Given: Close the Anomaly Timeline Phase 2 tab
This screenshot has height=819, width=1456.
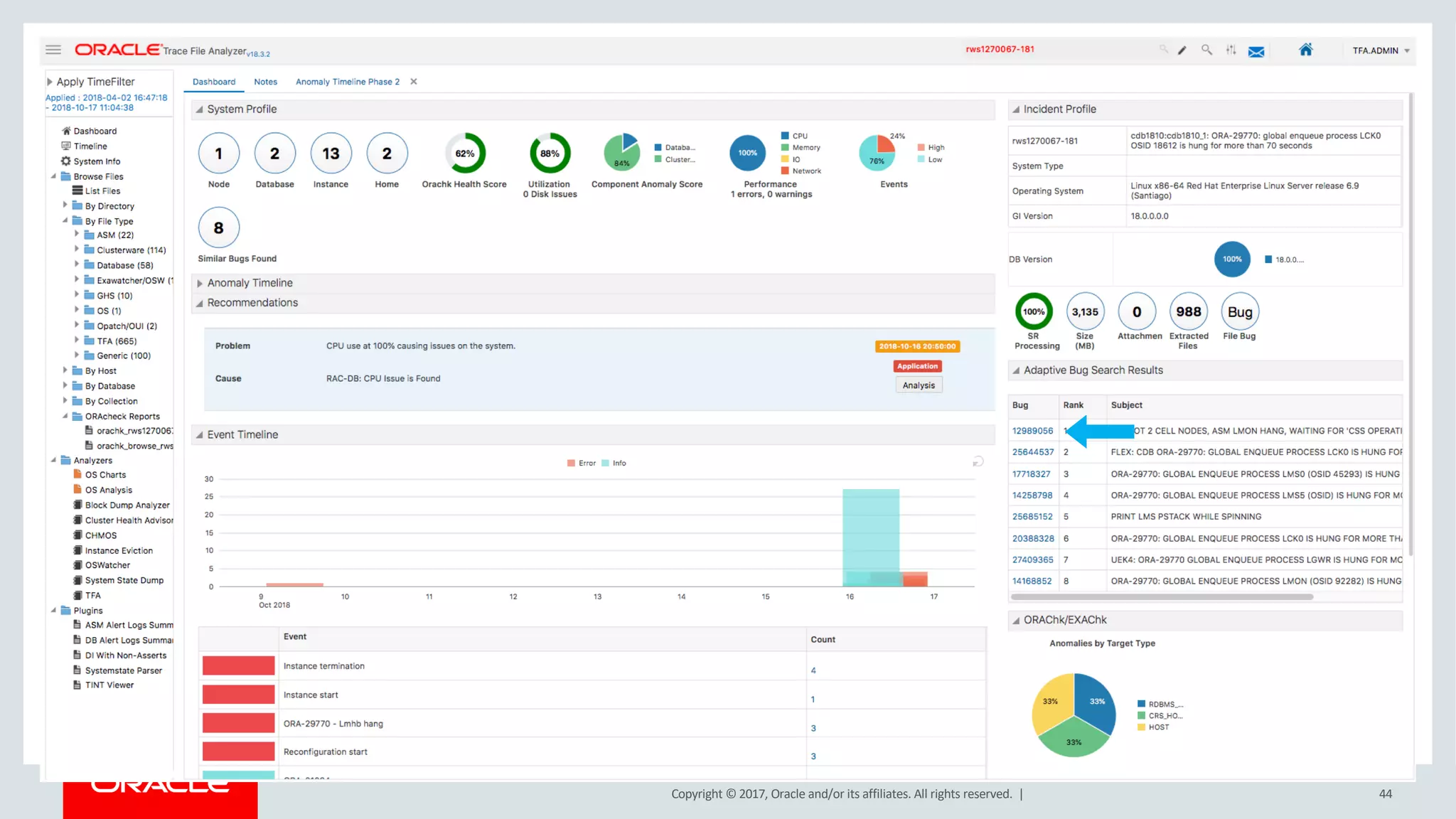Looking at the screenshot, I should [414, 82].
